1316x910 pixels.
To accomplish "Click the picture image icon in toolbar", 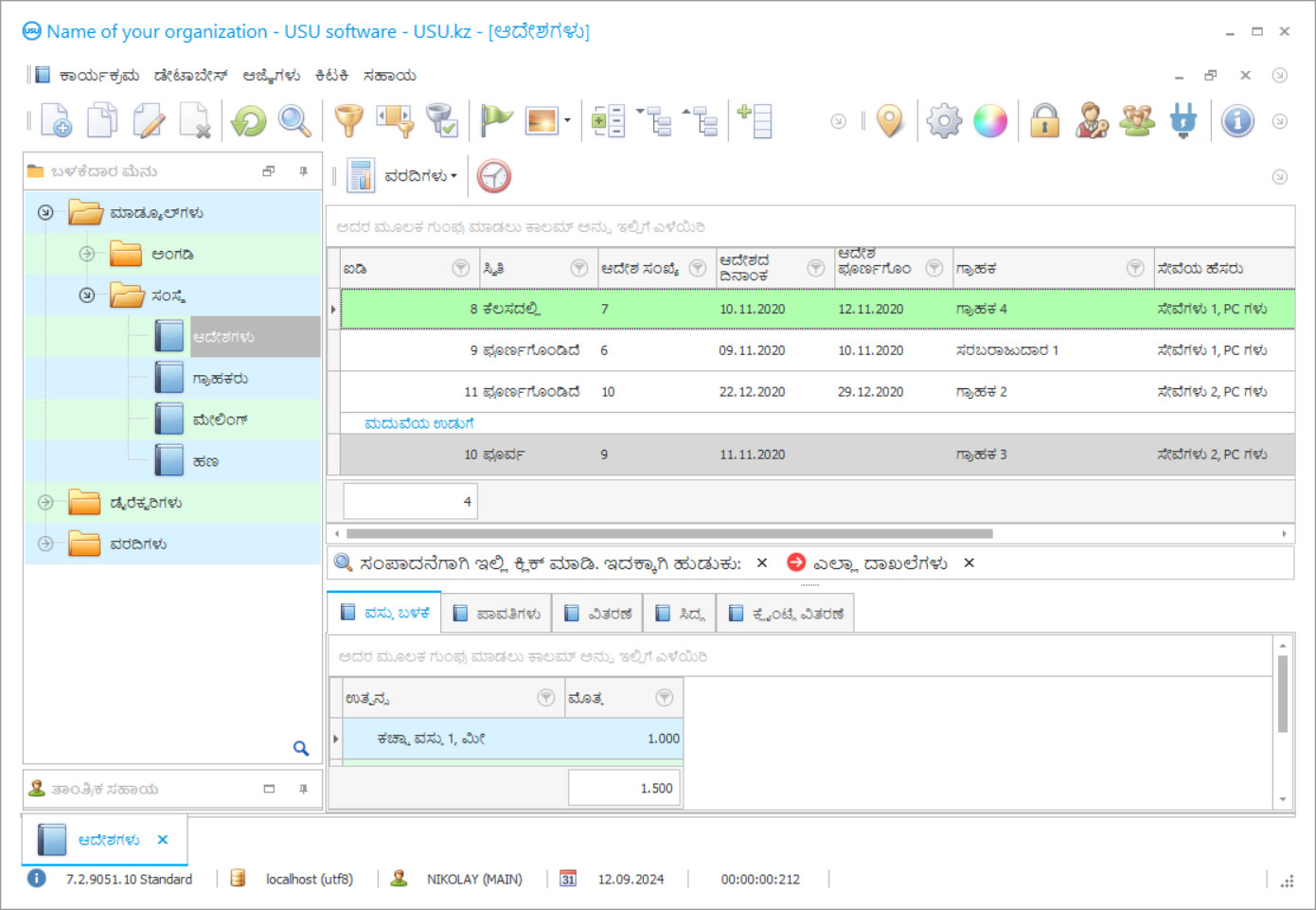I will (x=542, y=121).
